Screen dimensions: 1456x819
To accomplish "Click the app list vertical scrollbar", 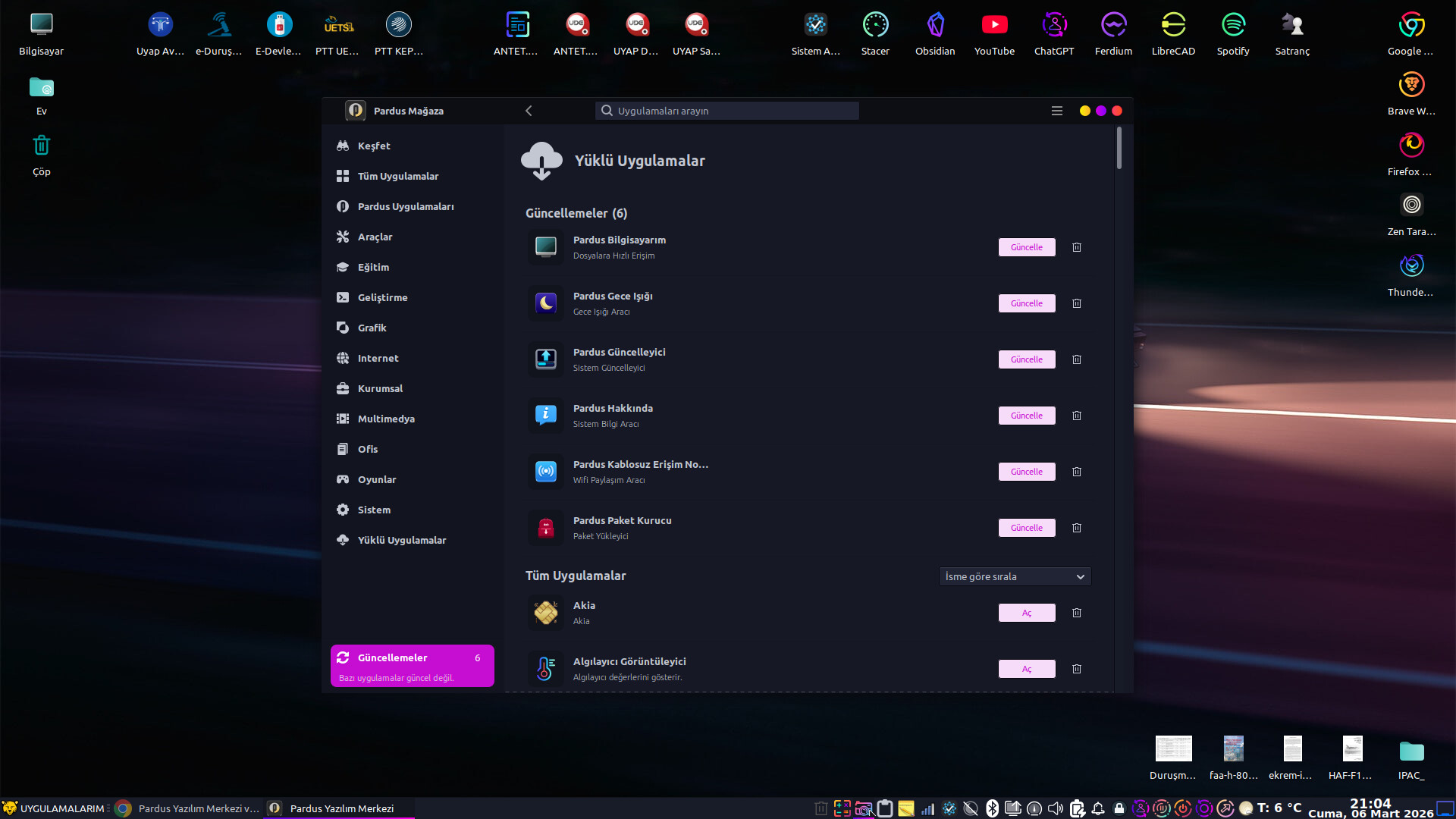I will pyautogui.click(x=1119, y=149).
